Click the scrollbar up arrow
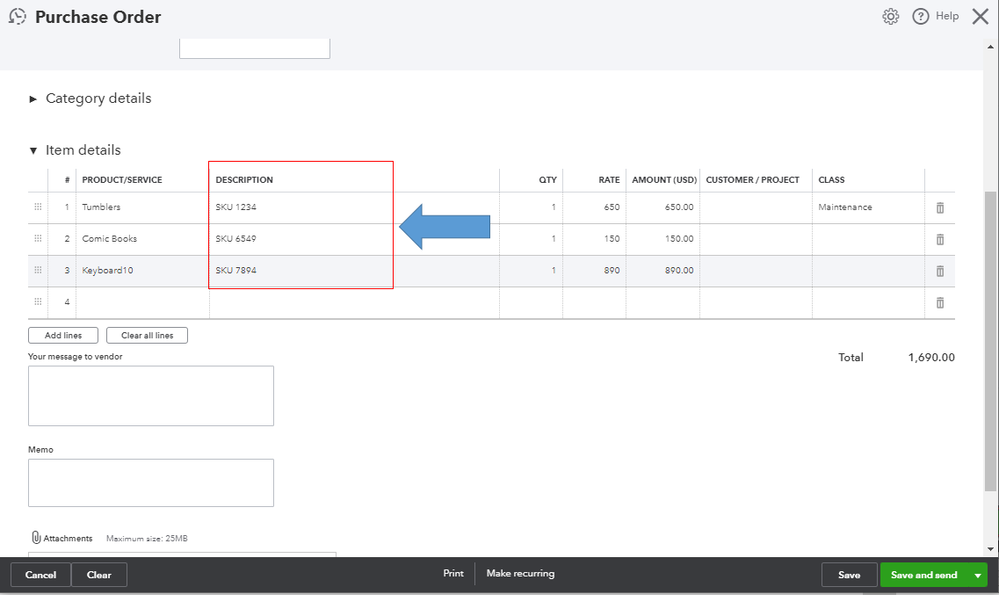Image resolution: width=999 pixels, height=595 pixels. (x=990, y=47)
